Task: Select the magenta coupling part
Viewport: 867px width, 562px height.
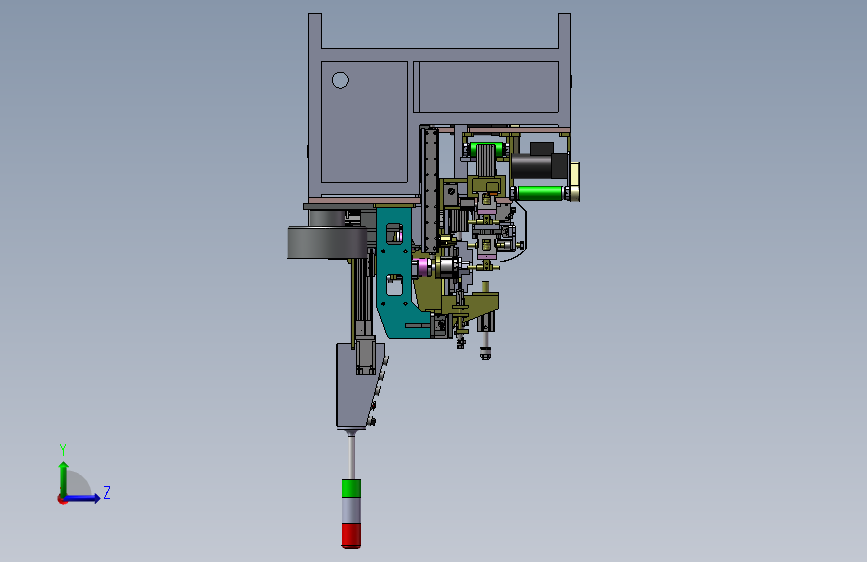Action: (422, 267)
